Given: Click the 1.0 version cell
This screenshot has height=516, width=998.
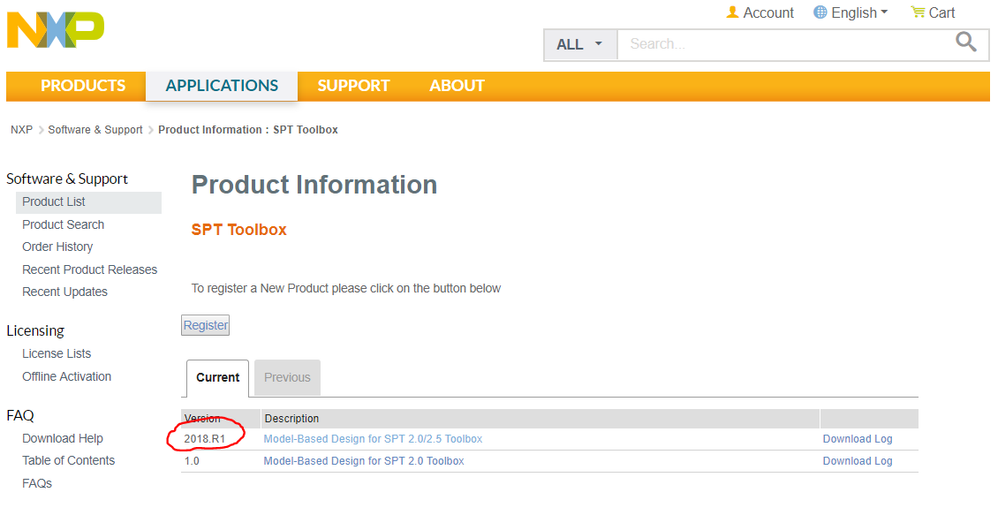Looking at the screenshot, I should [x=192, y=461].
